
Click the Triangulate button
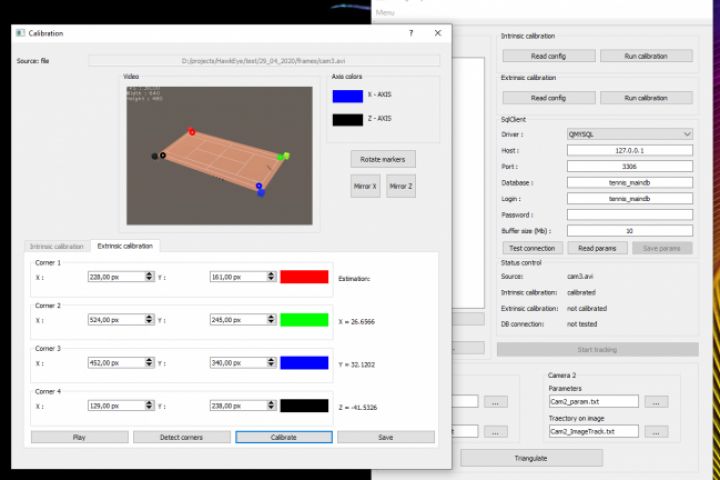(x=531, y=458)
